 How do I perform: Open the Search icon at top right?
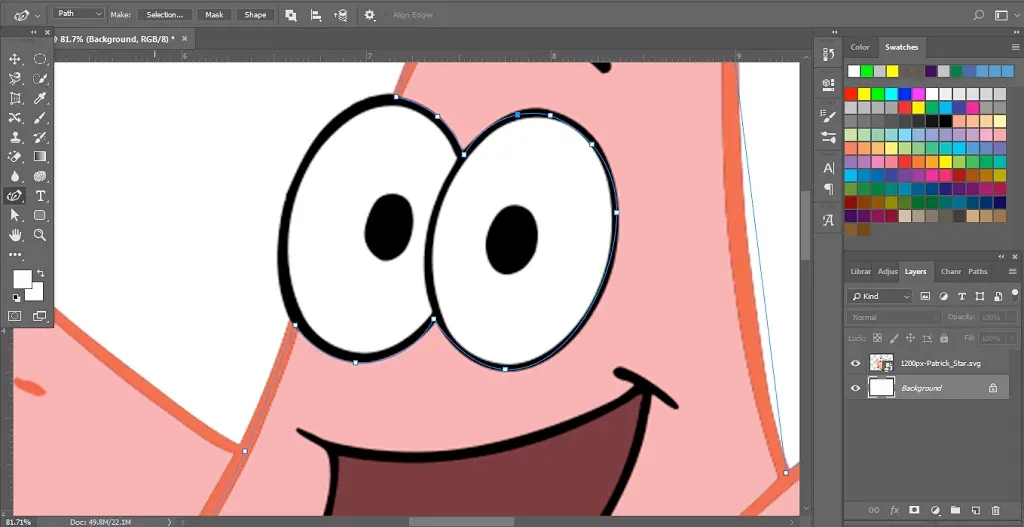tap(978, 15)
